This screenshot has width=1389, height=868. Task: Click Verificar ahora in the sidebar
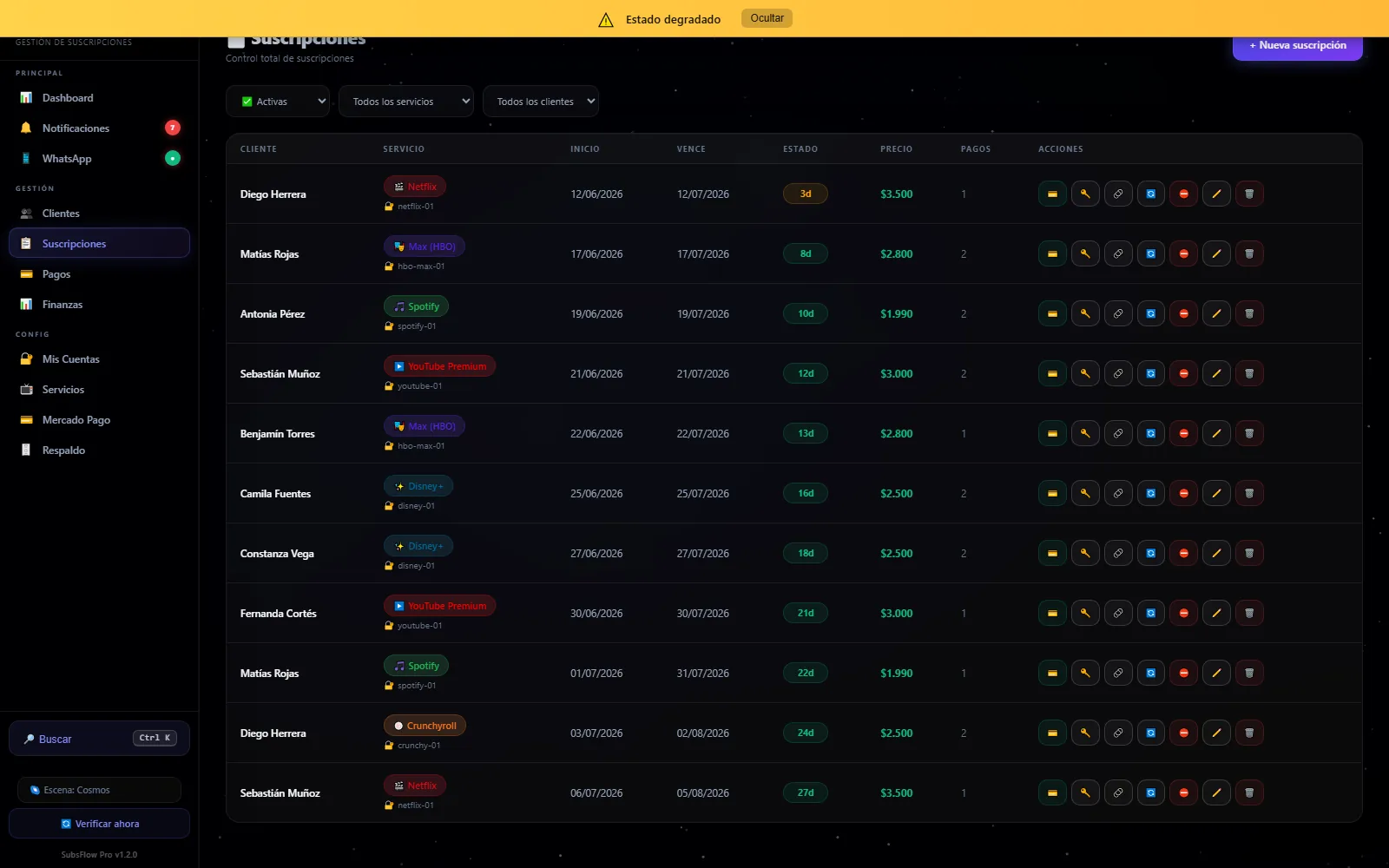[99, 824]
